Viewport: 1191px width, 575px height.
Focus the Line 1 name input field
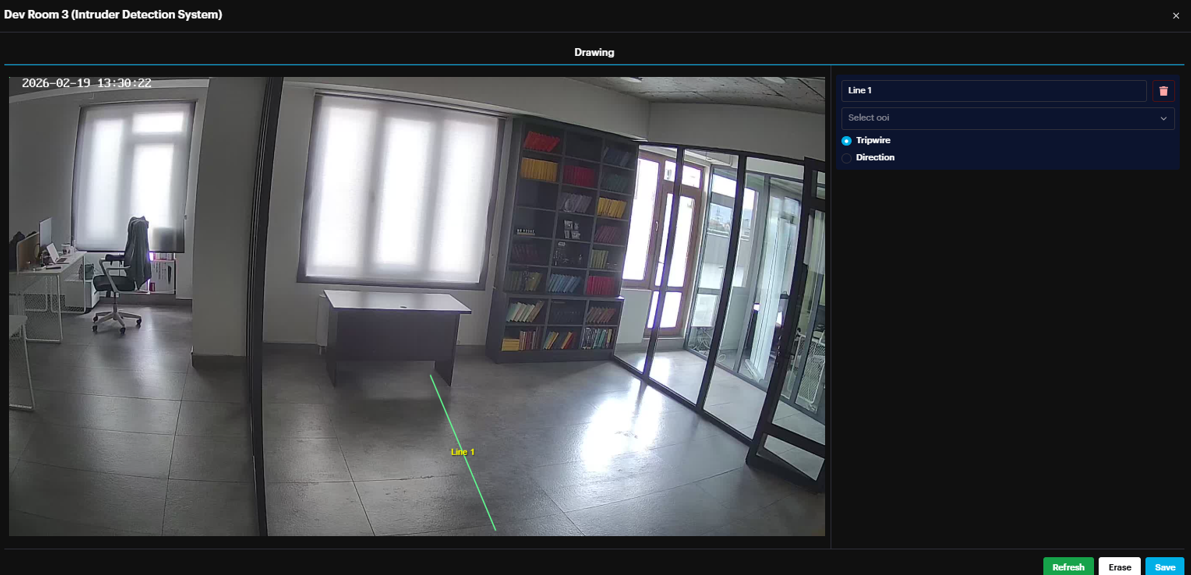click(x=993, y=91)
